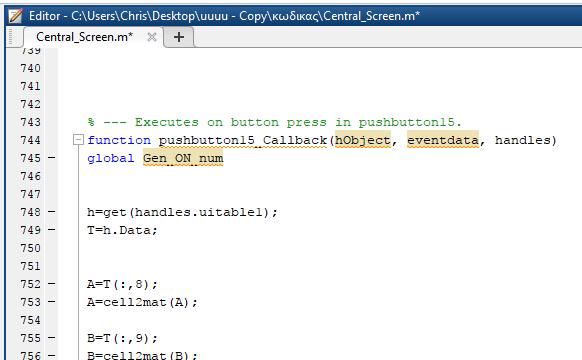582x360 pixels.
Task: Set breakpoint at line 753 dash
Action: pyautogui.click(x=52, y=302)
